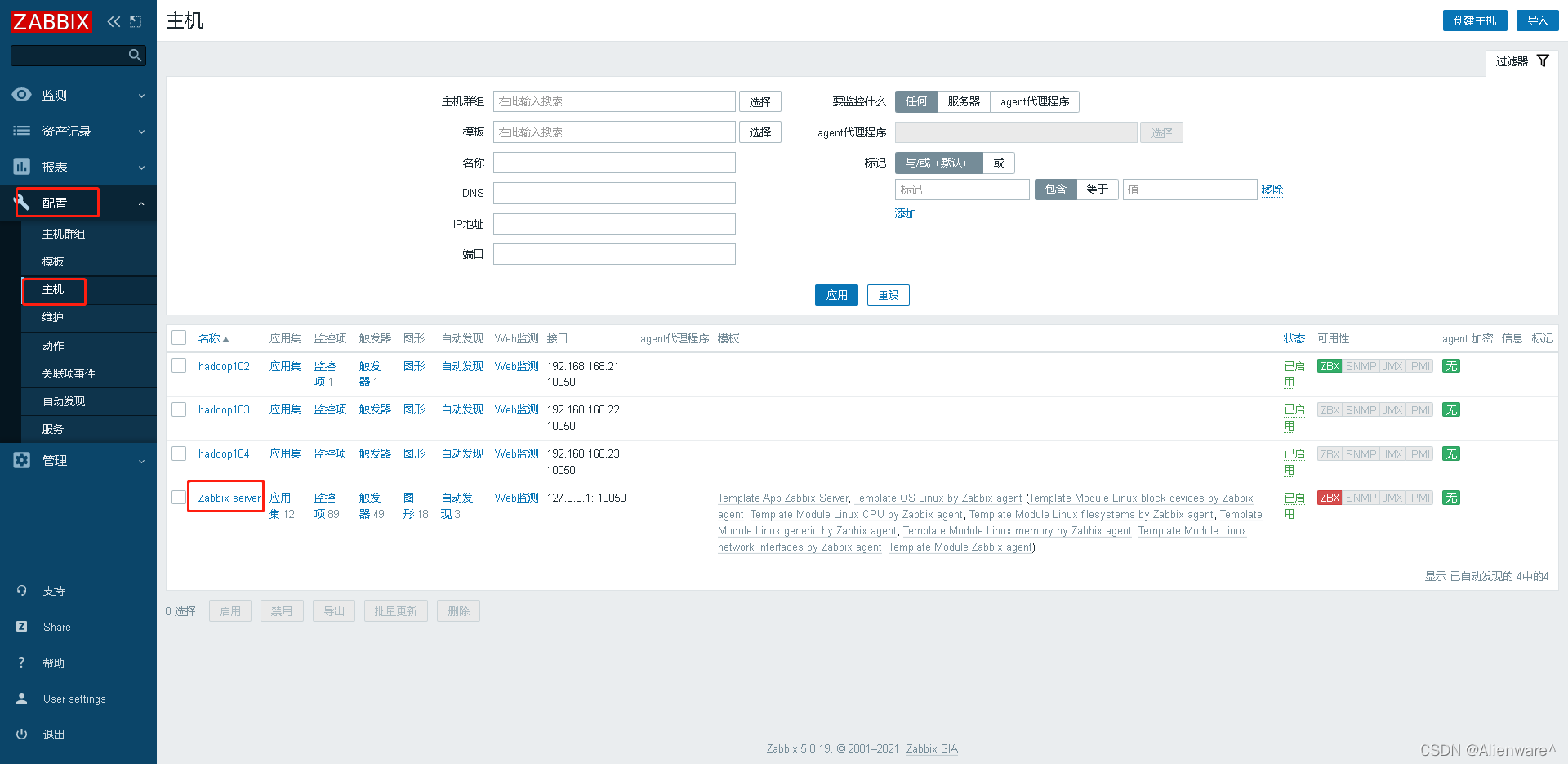
Task: Select 任何 monitored-by option
Action: click(916, 101)
